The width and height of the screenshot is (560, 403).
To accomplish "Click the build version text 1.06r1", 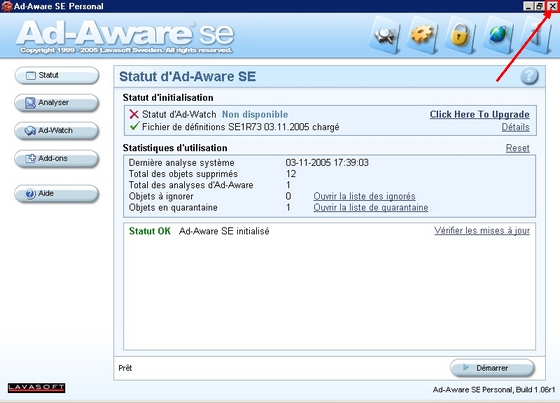I will click(494, 390).
